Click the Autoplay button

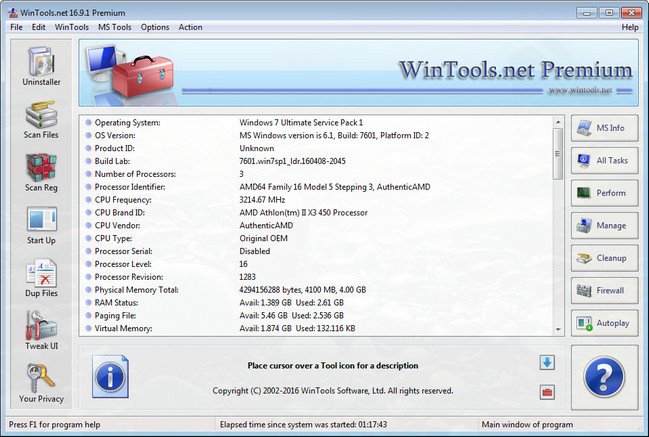604,323
